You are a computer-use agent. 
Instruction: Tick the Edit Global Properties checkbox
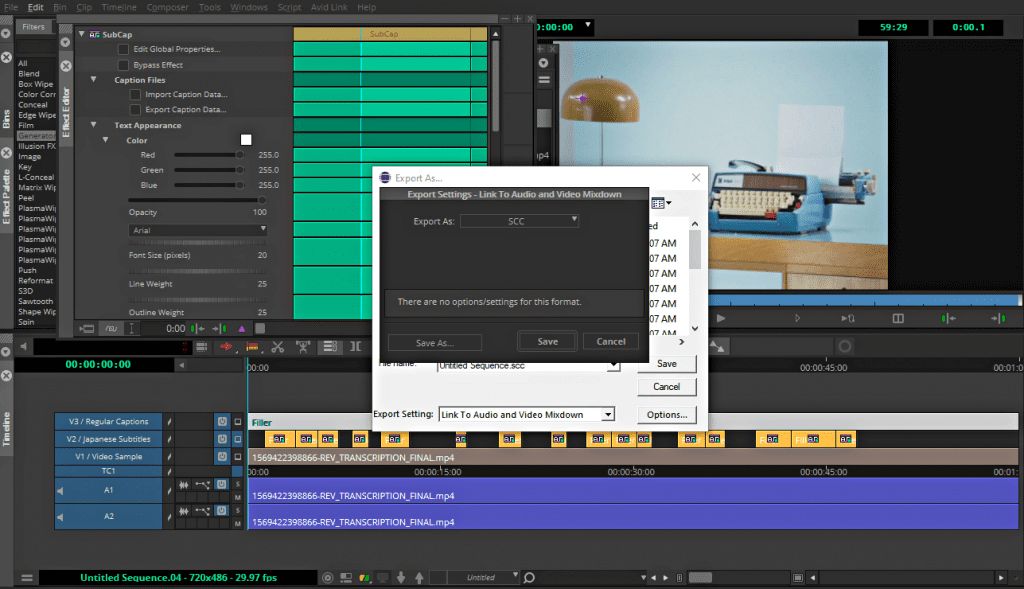[124, 49]
